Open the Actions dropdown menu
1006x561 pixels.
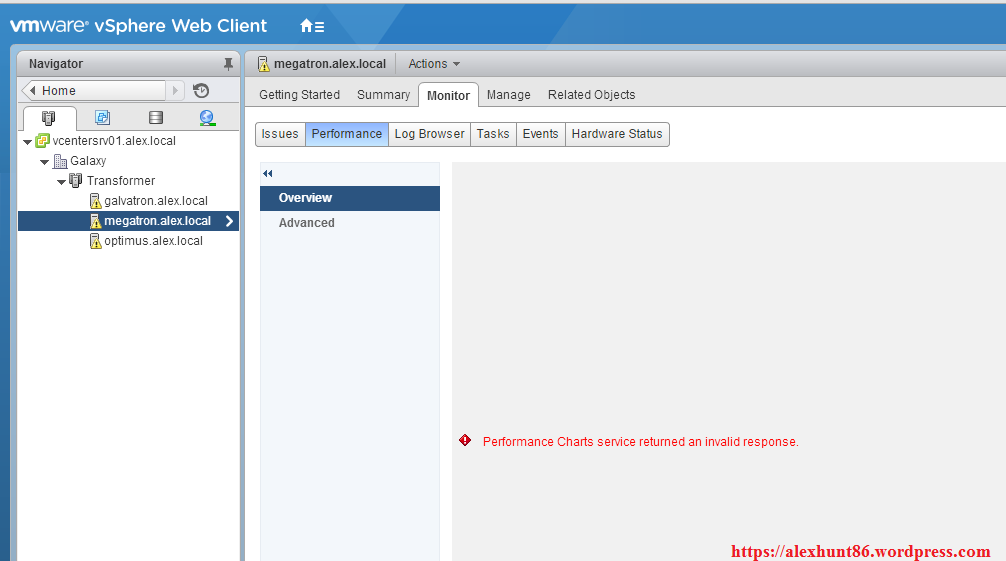coord(434,64)
